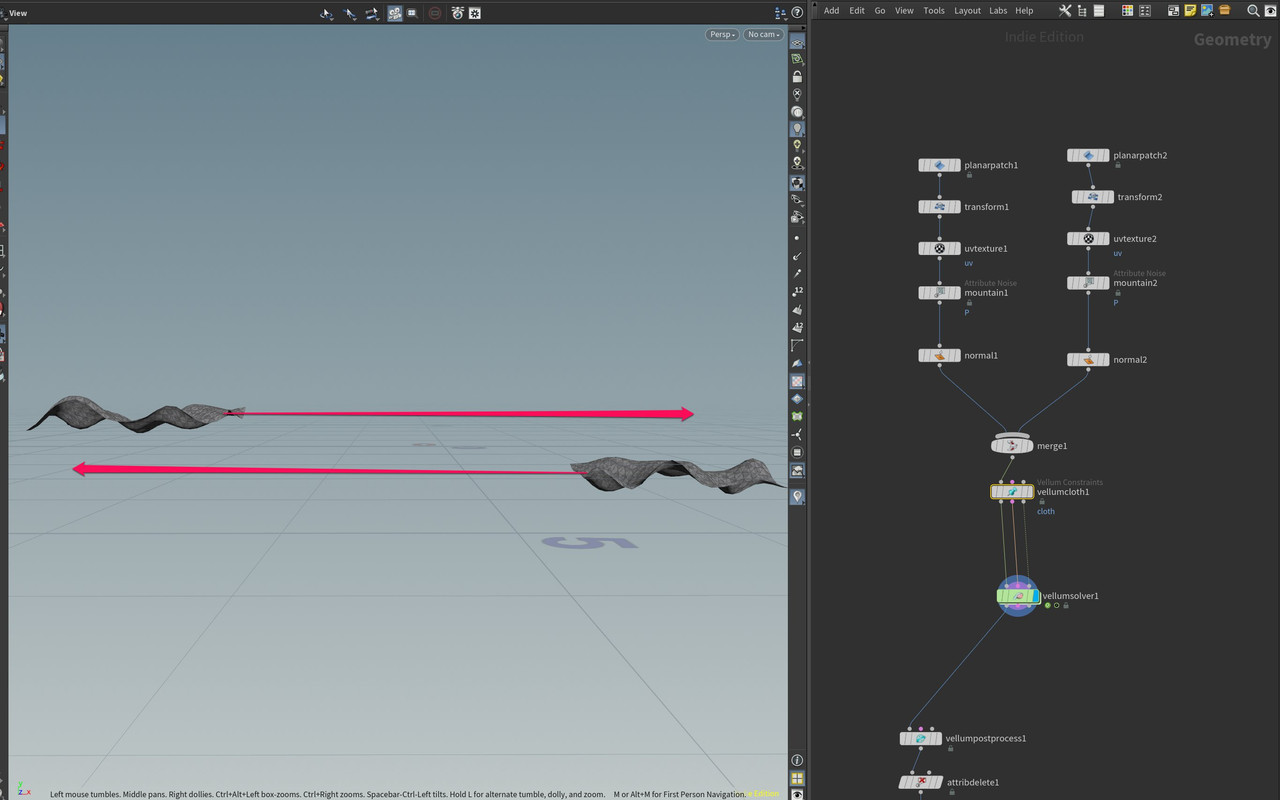Open the Go menu
Viewport: 1280px width, 800px height.
[880, 10]
